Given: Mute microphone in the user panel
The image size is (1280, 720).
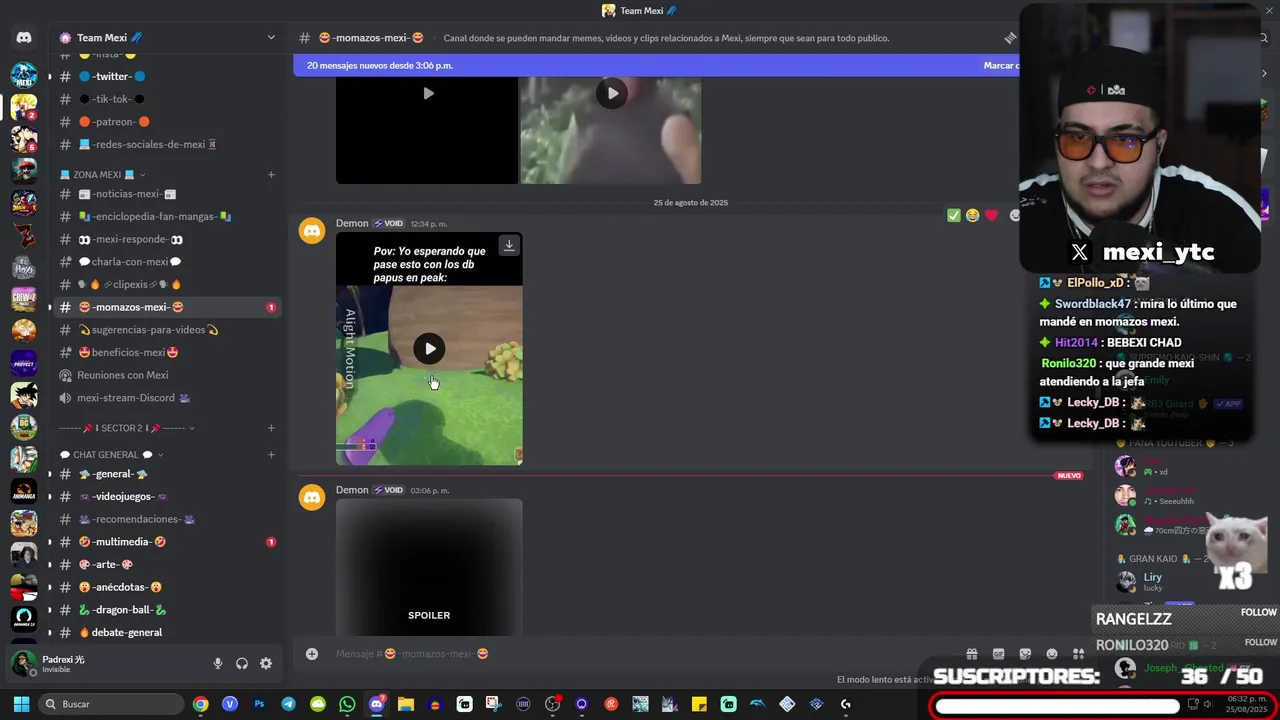Looking at the screenshot, I should pos(218,663).
